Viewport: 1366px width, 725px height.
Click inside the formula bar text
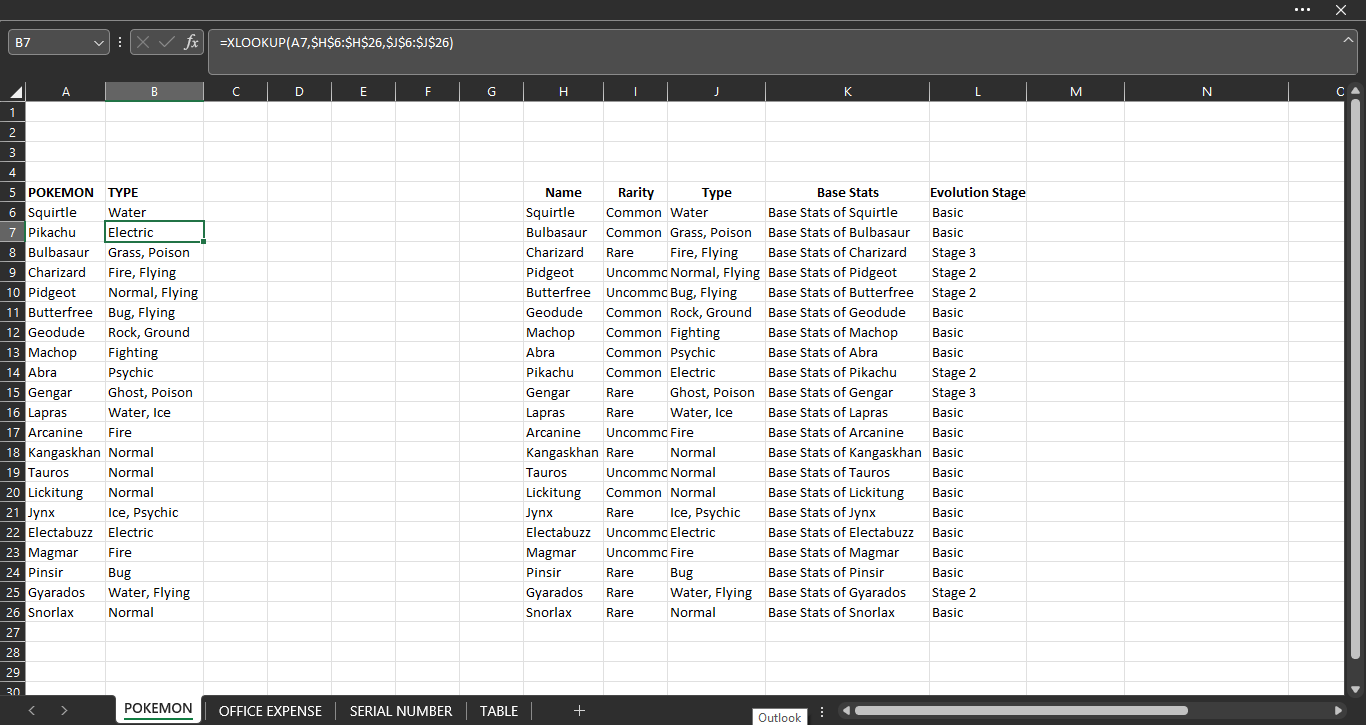coord(336,42)
